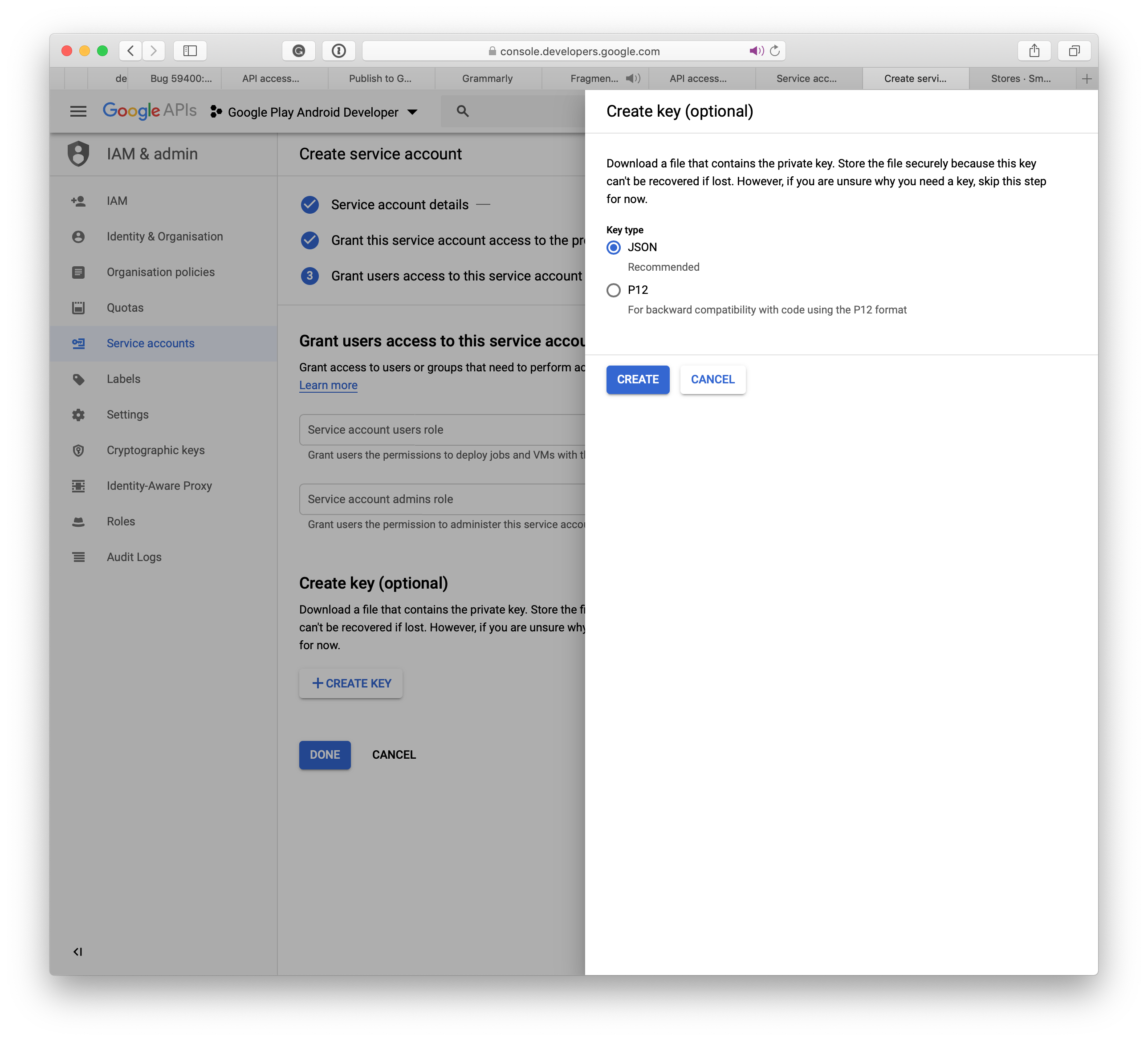Click the reload page icon in browser
The width and height of the screenshot is (1148, 1041).
tap(778, 50)
